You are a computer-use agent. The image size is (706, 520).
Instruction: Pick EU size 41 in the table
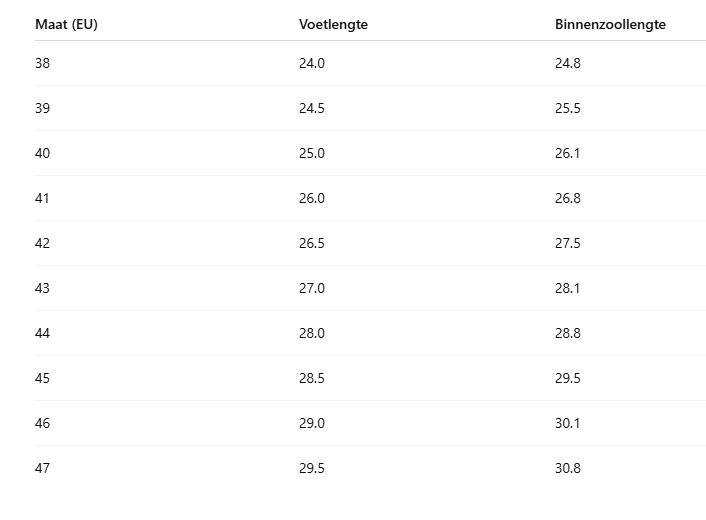[x=43, y=198]
